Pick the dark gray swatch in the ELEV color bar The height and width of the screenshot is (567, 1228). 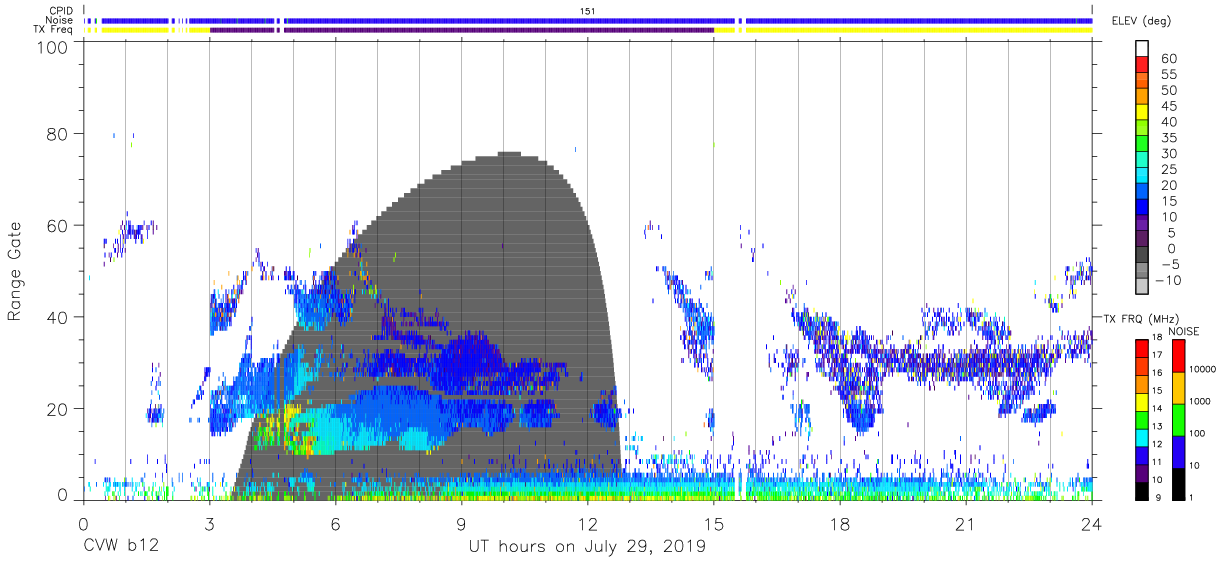[1141, 256]
